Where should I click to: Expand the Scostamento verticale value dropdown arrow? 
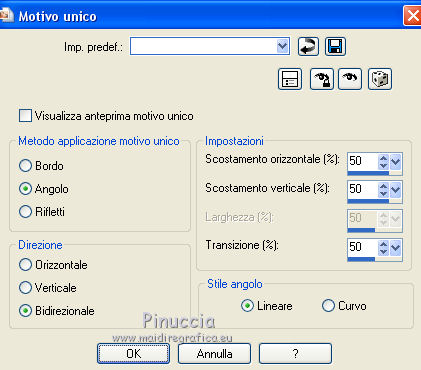(x=395, y=190)
